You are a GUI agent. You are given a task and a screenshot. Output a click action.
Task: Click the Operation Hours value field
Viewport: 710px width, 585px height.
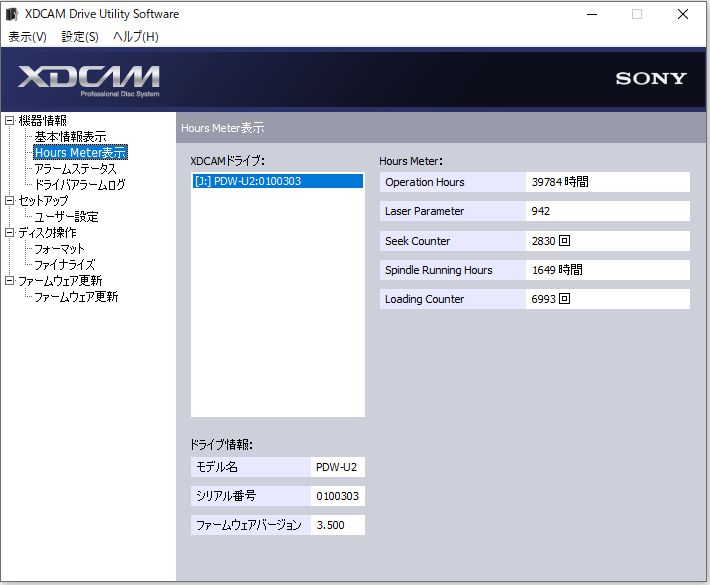607,182
